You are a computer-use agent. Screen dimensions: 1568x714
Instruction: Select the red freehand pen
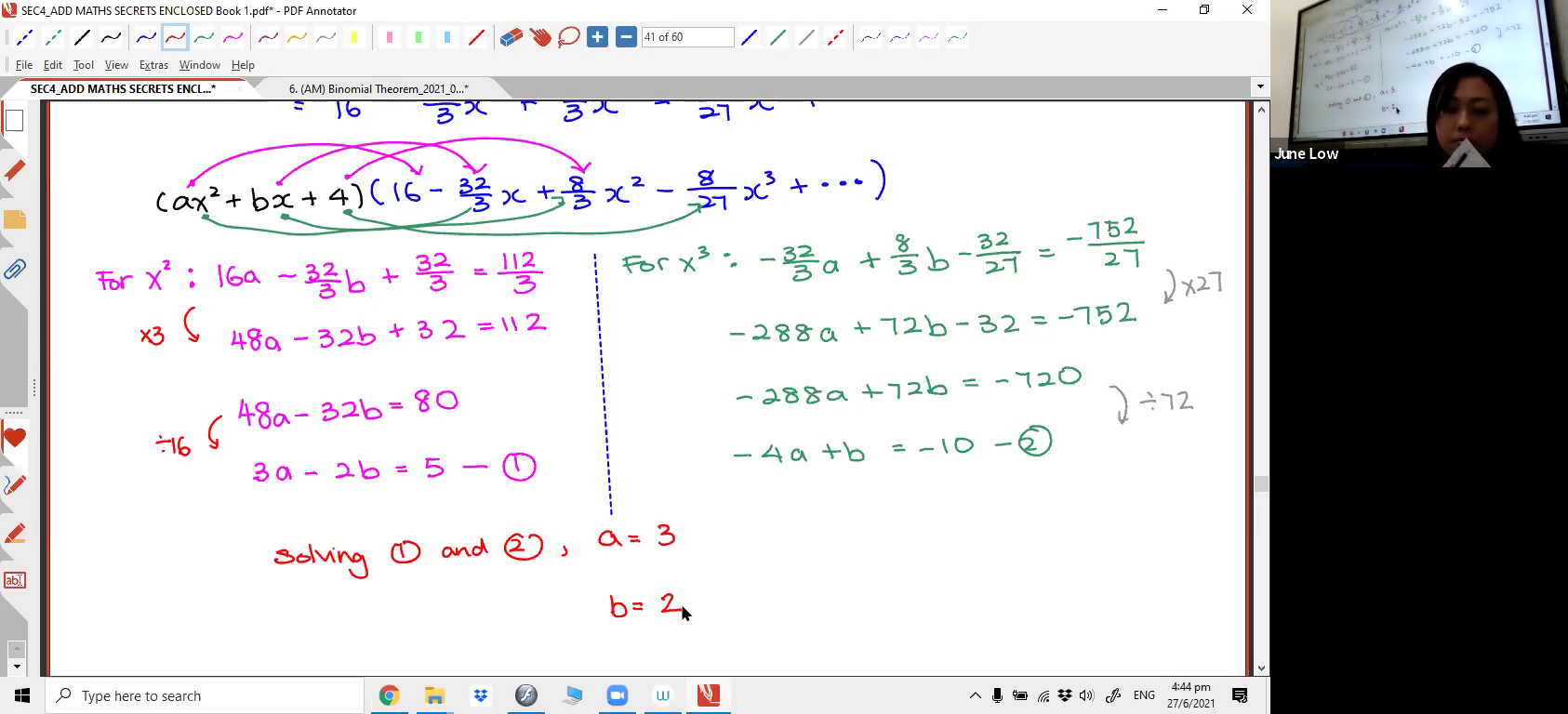coord(175,38)
